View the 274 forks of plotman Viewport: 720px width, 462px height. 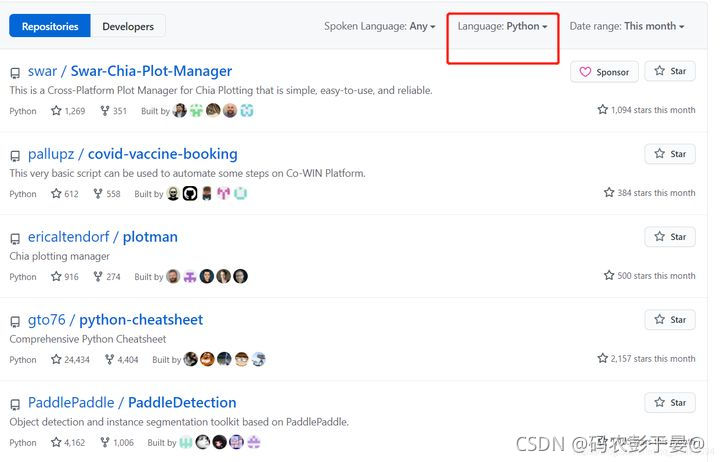click(x=107, y=276)
